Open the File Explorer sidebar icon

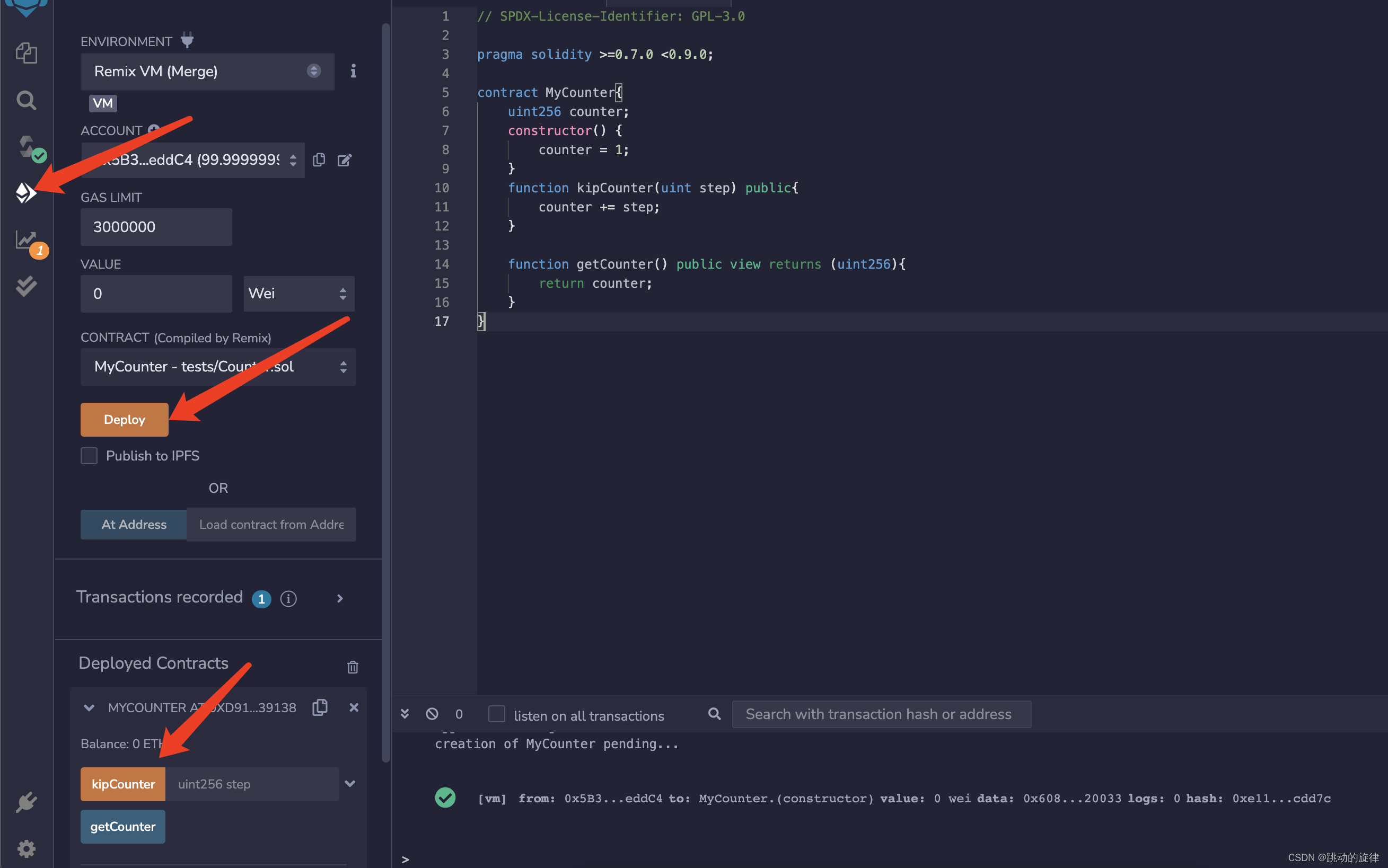coord(27,54)
